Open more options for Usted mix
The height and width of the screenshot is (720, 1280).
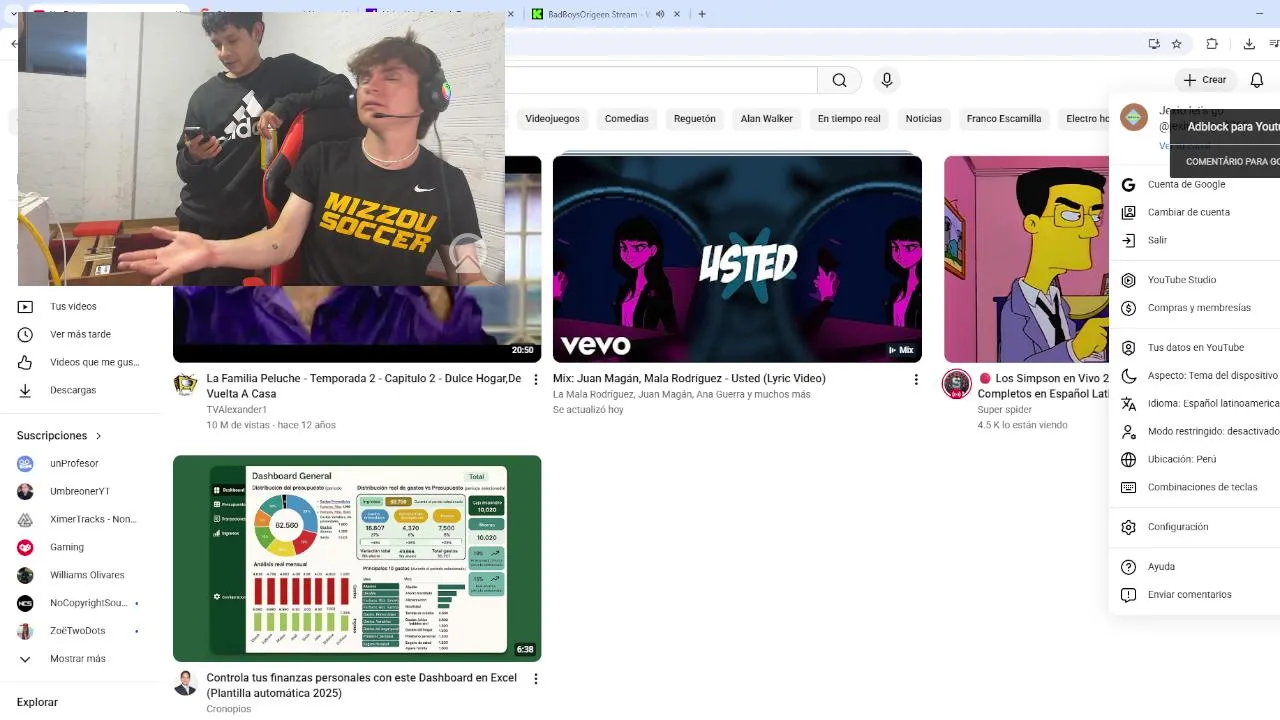tap(915, 379)
